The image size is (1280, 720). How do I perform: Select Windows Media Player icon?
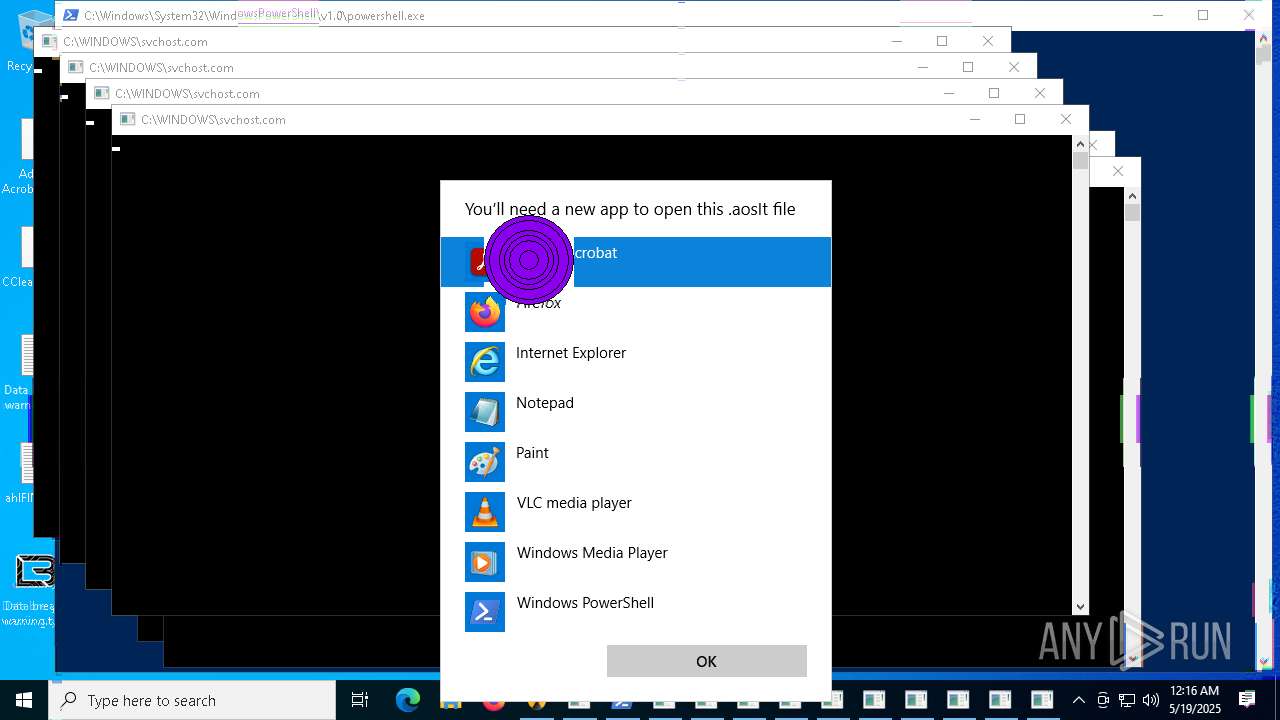point(485,562)
